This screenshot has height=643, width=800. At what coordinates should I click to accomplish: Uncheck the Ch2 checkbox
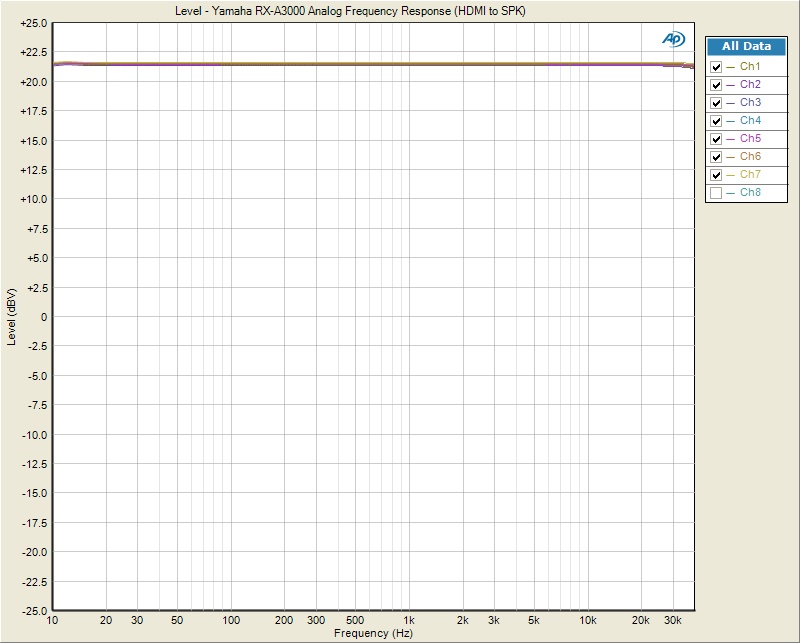tap(716, 85)
